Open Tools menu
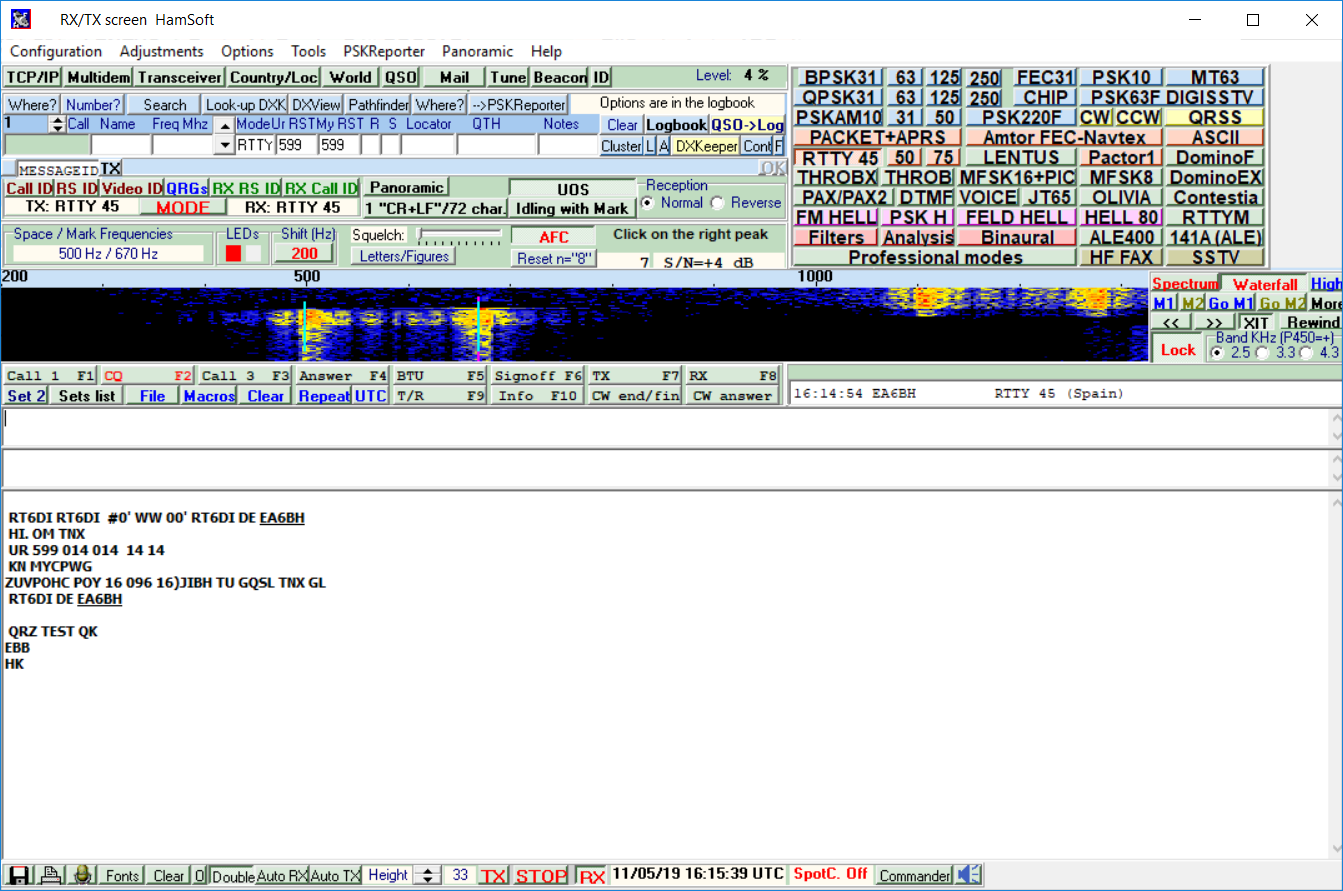Image resolution: width=1343 pixels, height=891 pixels. coord(308,51)
